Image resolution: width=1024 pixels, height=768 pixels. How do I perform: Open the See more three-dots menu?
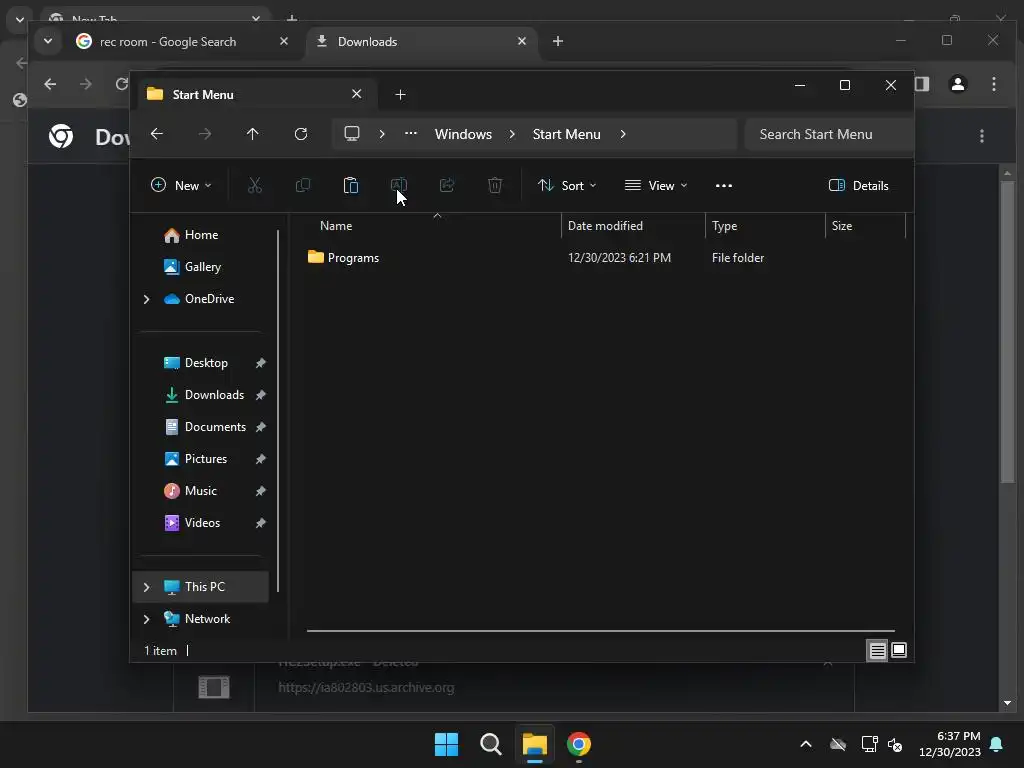coord(724,185)
